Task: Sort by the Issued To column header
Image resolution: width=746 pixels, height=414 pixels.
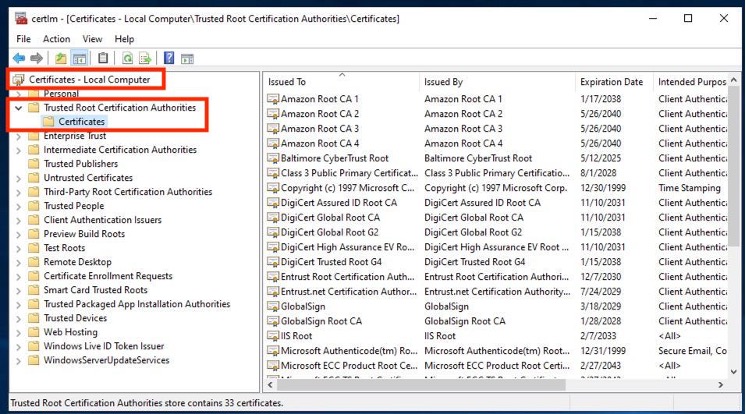Action: click(x=341, y=82)
